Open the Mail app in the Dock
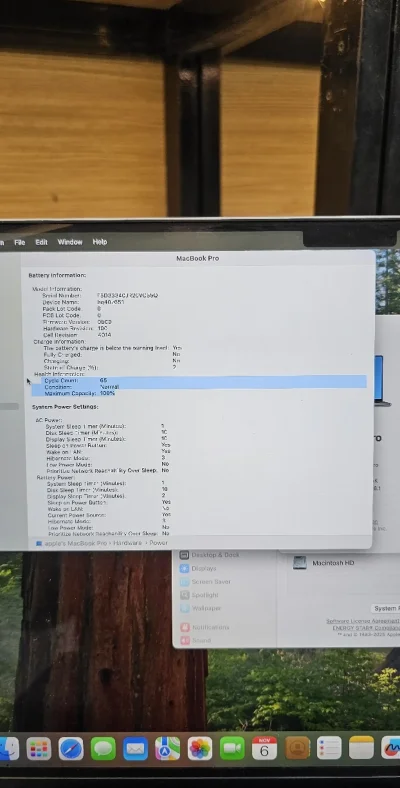Viewport: 400px width, 788px height. 135,749
